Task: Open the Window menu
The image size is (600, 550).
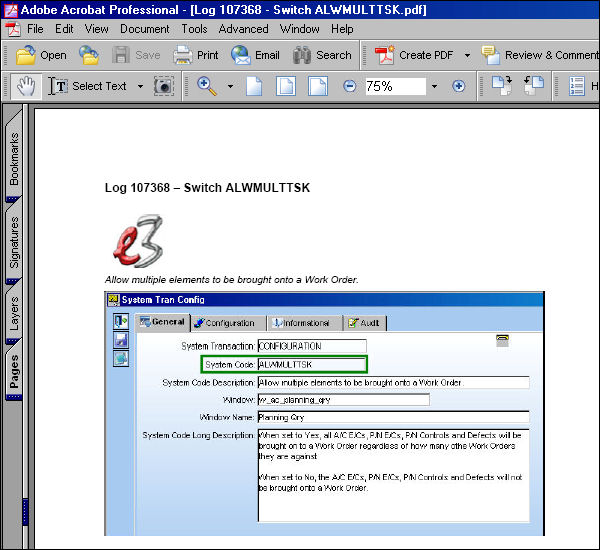Action: click(x=300, y=29)
